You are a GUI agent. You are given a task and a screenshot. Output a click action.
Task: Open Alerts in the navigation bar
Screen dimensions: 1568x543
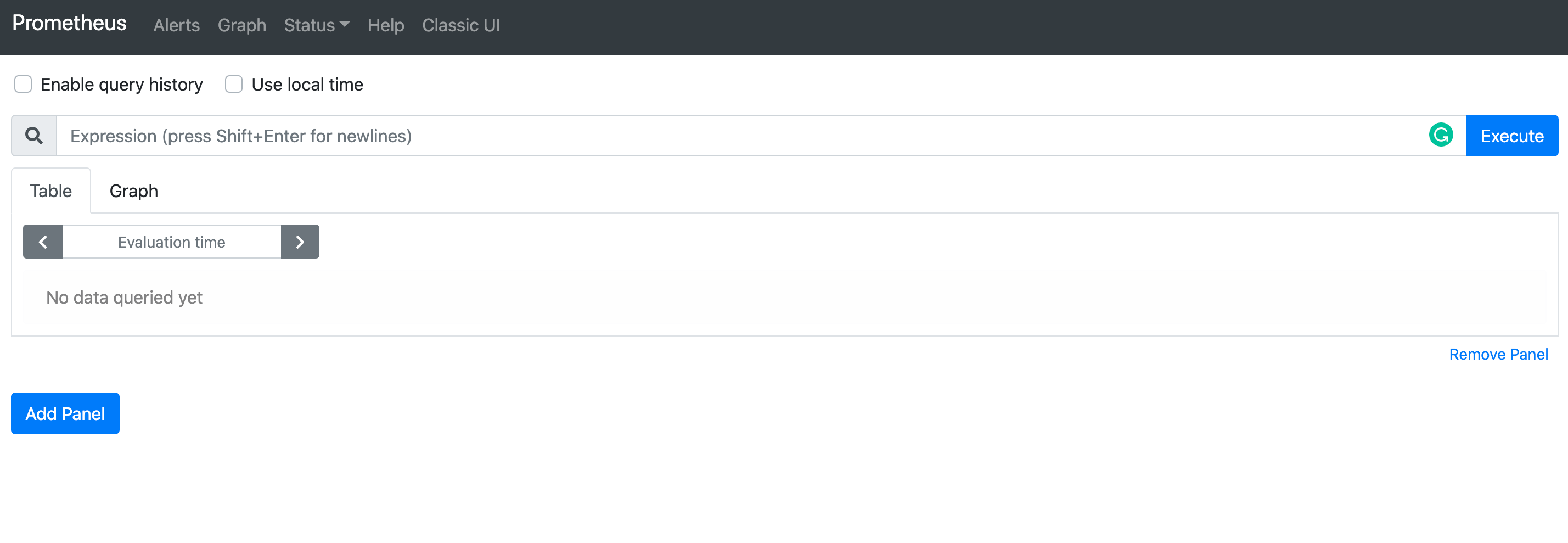point(177,26)
